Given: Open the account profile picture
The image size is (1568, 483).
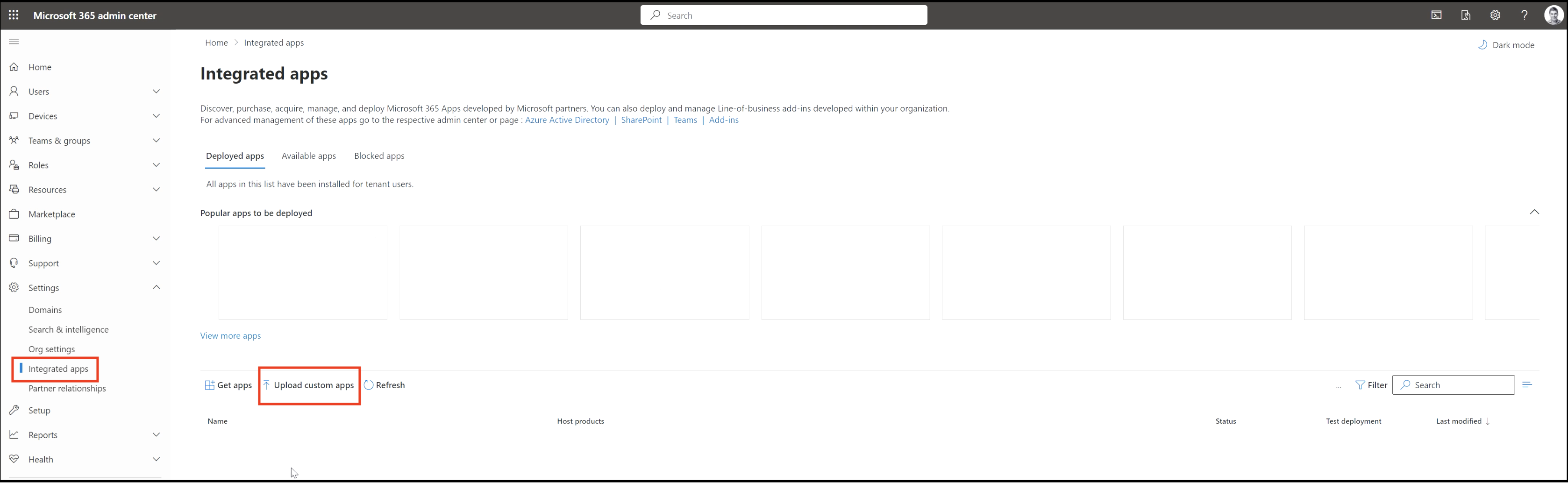Looking at the screenshot, I should tap(1554, 15).
